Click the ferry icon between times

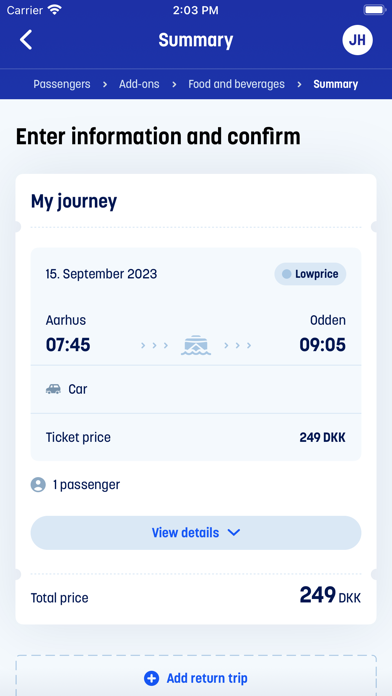click(196, 345)
